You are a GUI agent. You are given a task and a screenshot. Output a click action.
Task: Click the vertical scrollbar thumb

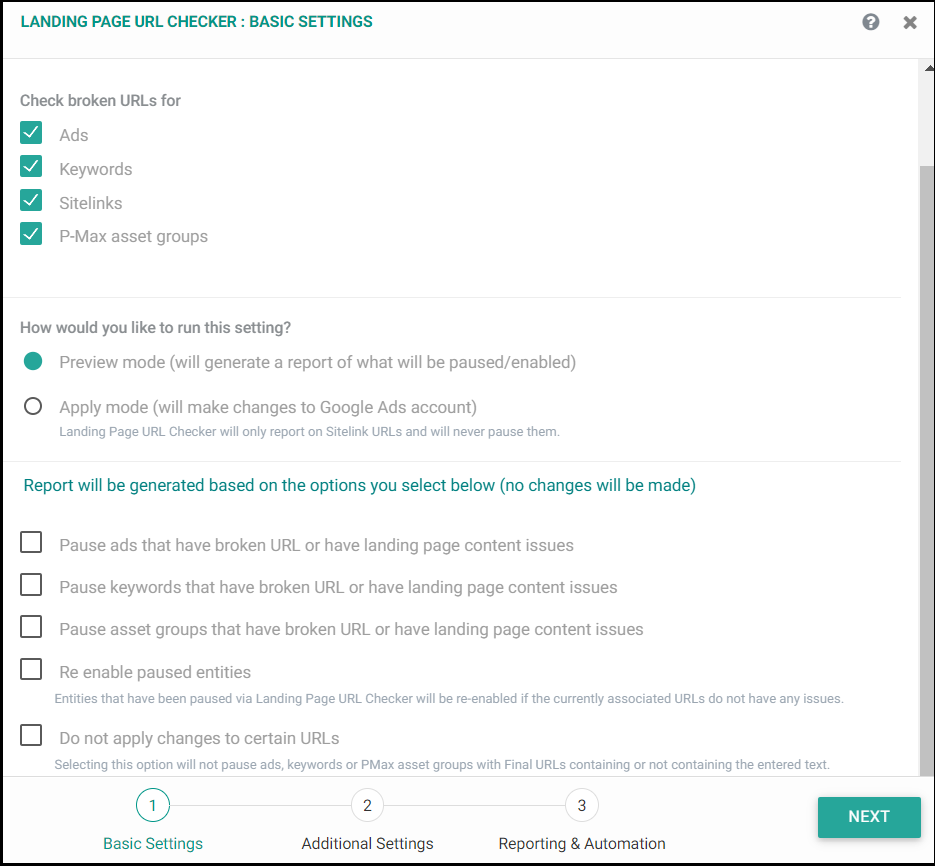[927, 471]
